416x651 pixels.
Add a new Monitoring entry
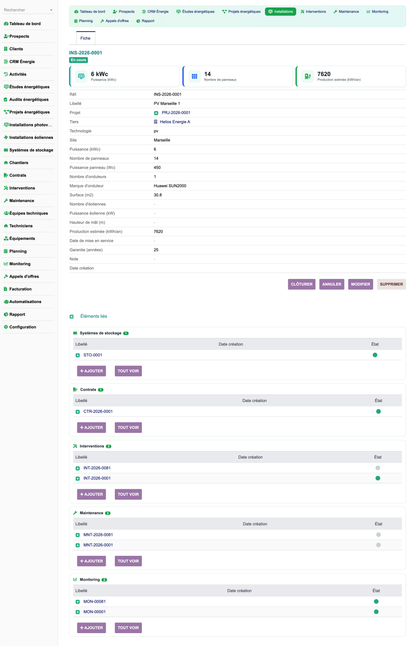point(91,628)
